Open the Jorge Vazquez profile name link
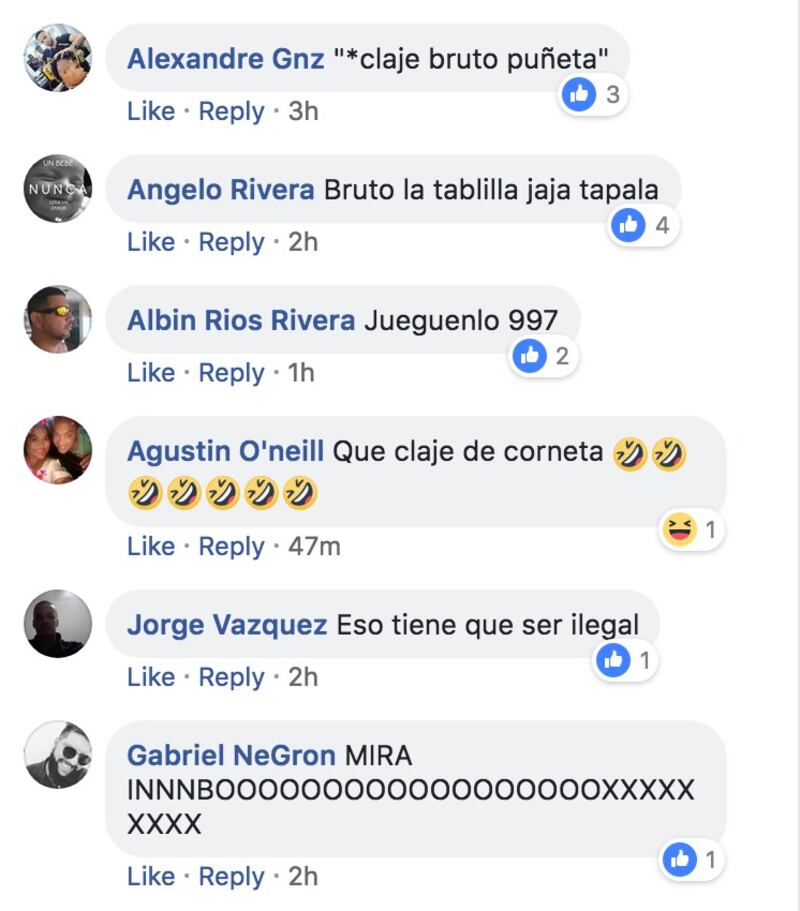 point(227,625)
